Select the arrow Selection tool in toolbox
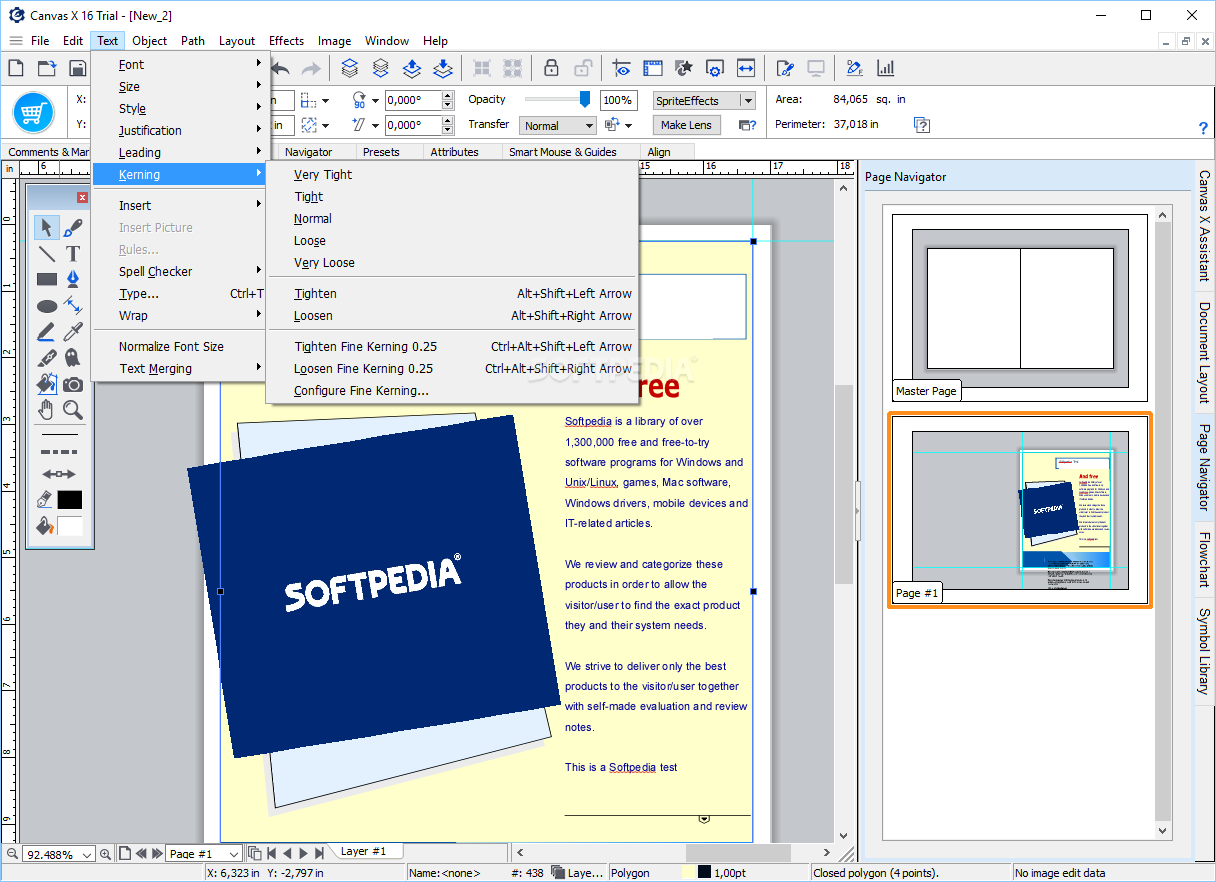1216x882 pixels. point(47,227)
